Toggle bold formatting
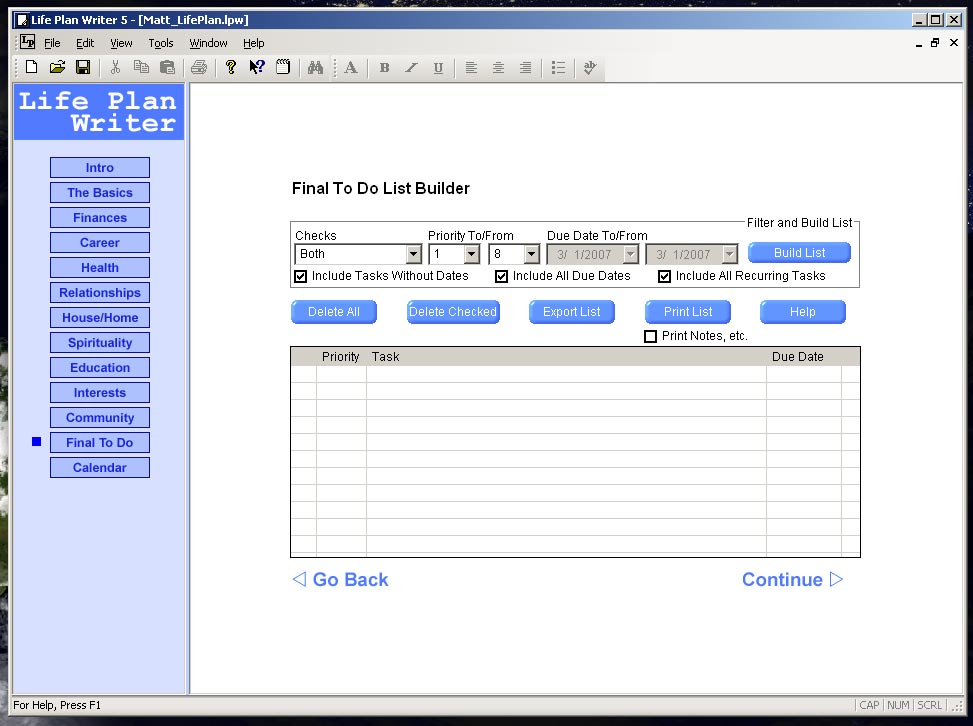The width and height of the screenshot is (973, 726). coord(384,68)
